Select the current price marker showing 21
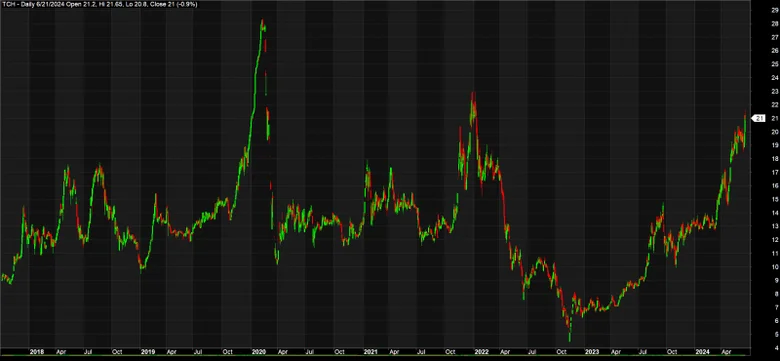780x361 pixels. (x=759, y=118)
